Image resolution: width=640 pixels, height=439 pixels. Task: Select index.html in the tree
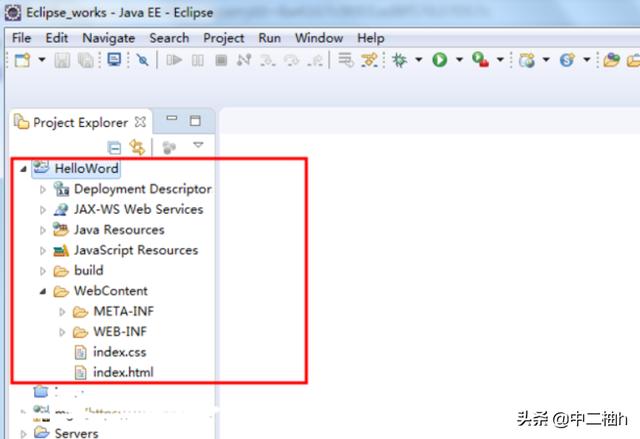pos(122,372)
